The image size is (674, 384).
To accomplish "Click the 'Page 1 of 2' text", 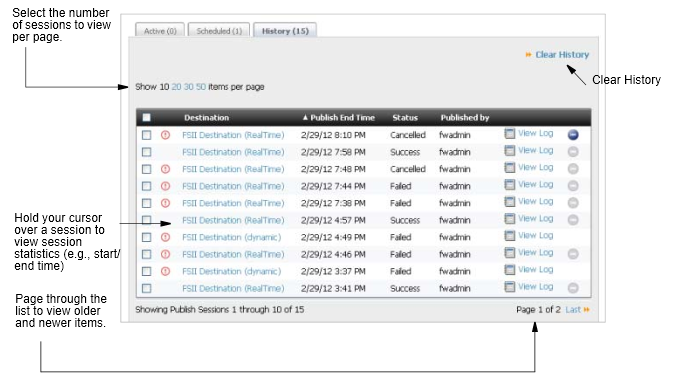I will (x=538, y=310).
